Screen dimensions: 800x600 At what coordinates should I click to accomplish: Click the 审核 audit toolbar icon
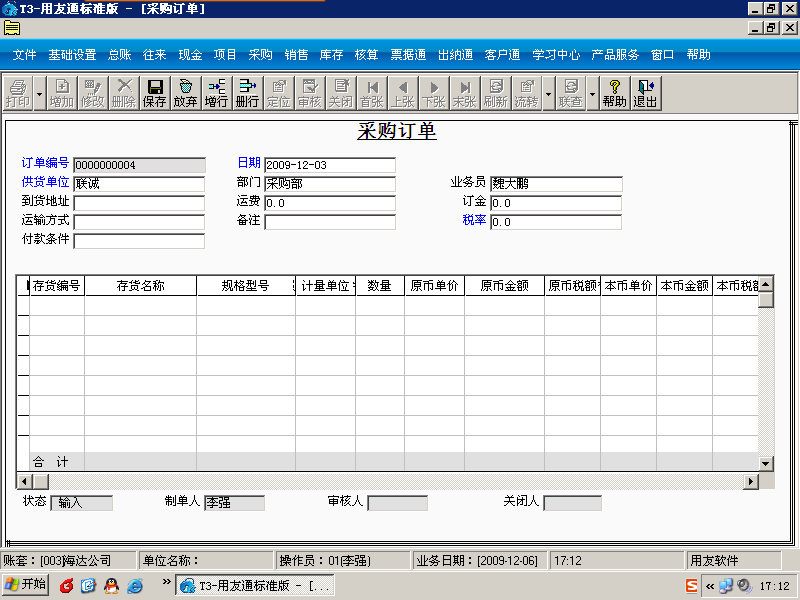309,93
